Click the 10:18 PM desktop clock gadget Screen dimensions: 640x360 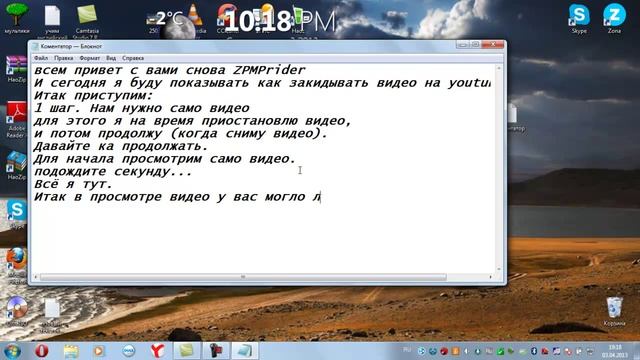280,21
